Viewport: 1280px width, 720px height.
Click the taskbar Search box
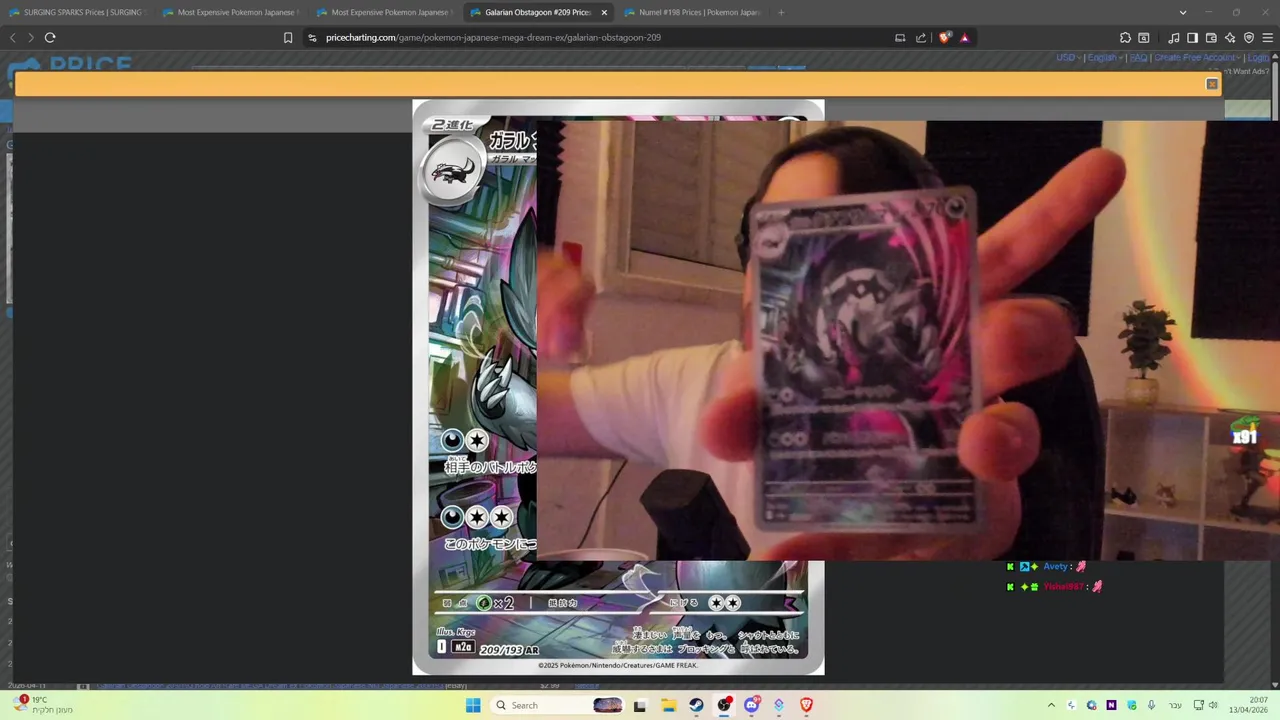[x=559, y=705]
